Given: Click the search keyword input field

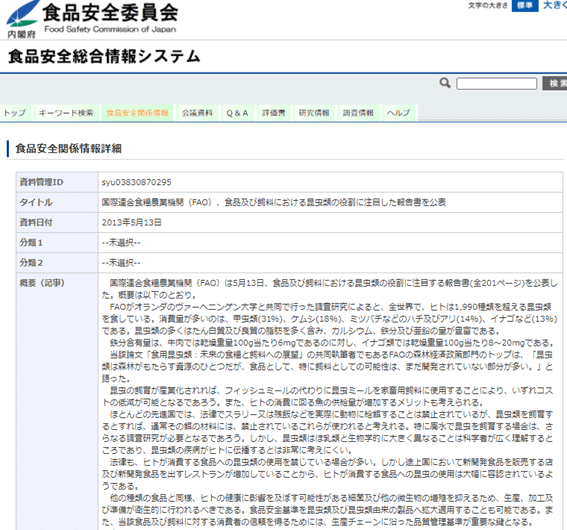Looking at the screenshot, I should [496, 84].
